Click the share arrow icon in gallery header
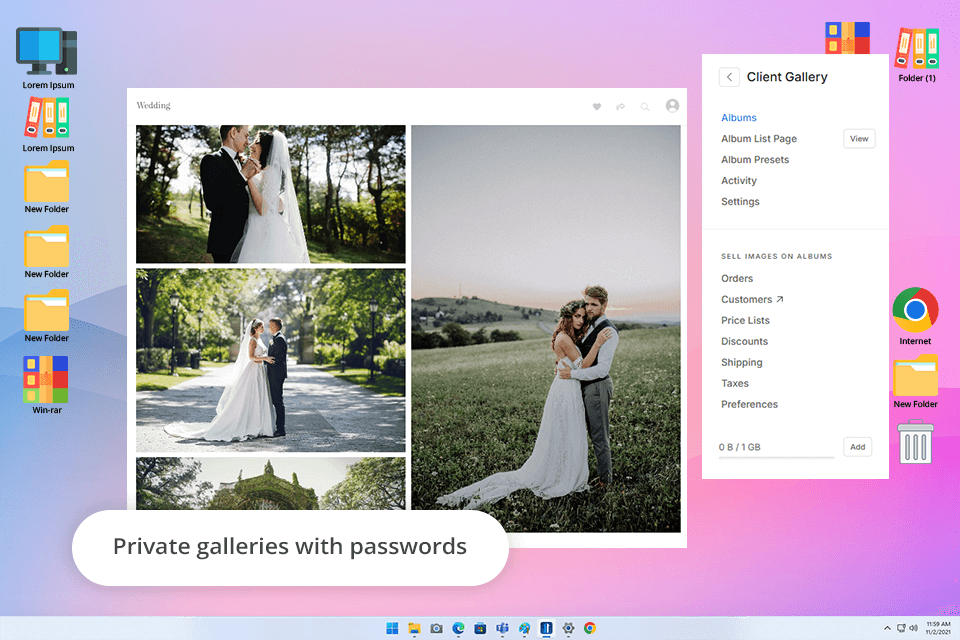Screen dimensions: 960x640 point(620,107)
